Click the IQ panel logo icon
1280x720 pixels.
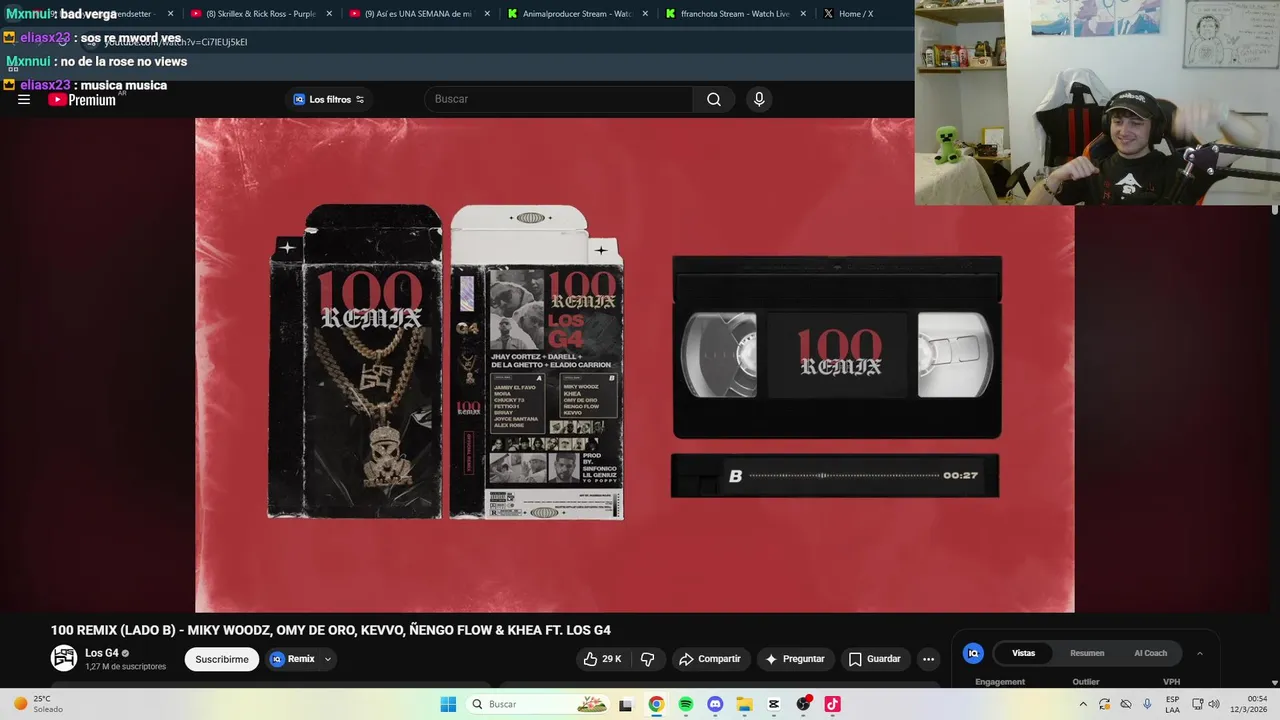[x=973, y=653]
